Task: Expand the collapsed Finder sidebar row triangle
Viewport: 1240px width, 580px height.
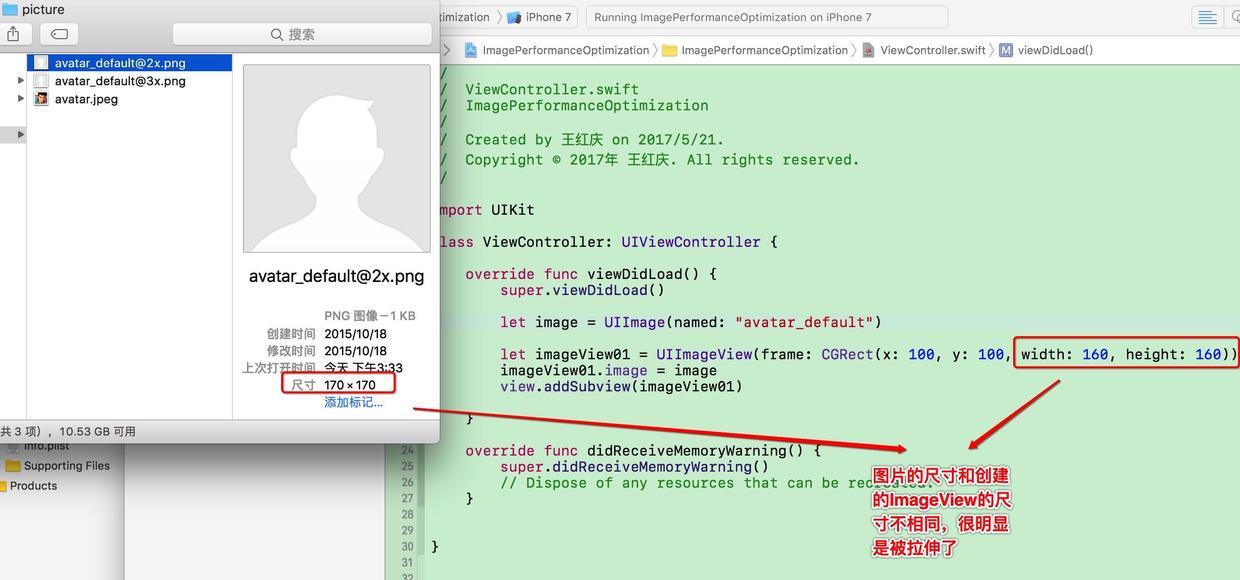Action: pos(21,134)
